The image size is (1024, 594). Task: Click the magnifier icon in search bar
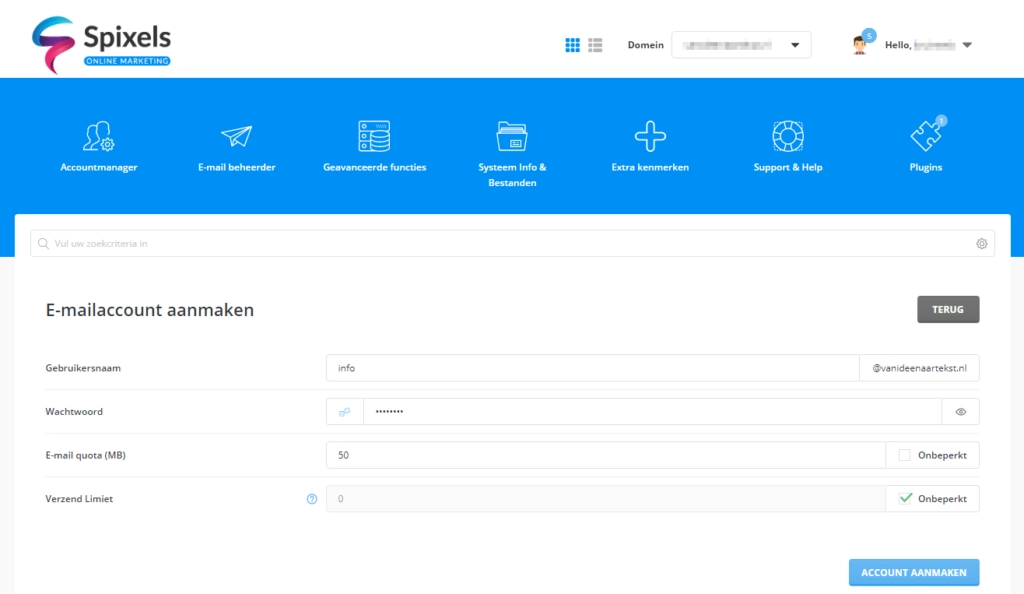point(43,243)
